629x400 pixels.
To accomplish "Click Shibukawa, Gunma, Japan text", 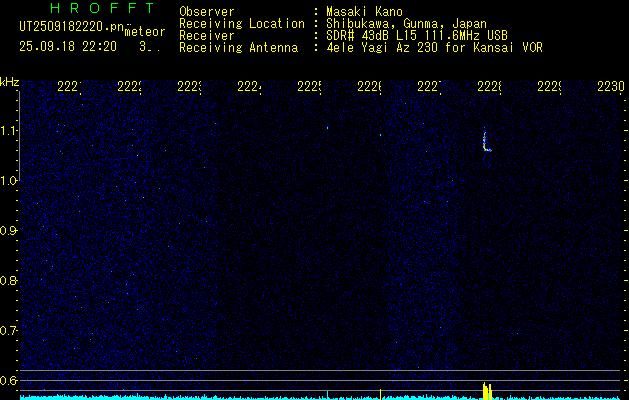I will tap(406, 24).
